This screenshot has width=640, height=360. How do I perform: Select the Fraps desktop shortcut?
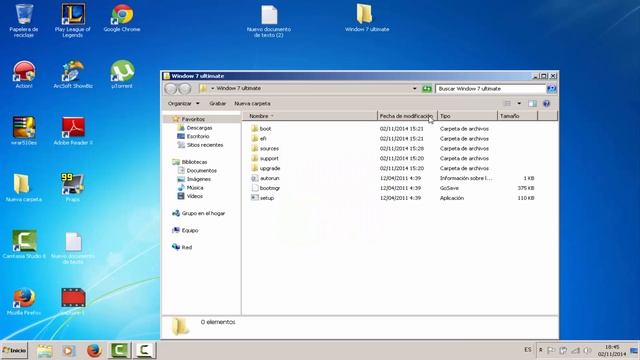(73, 187)
